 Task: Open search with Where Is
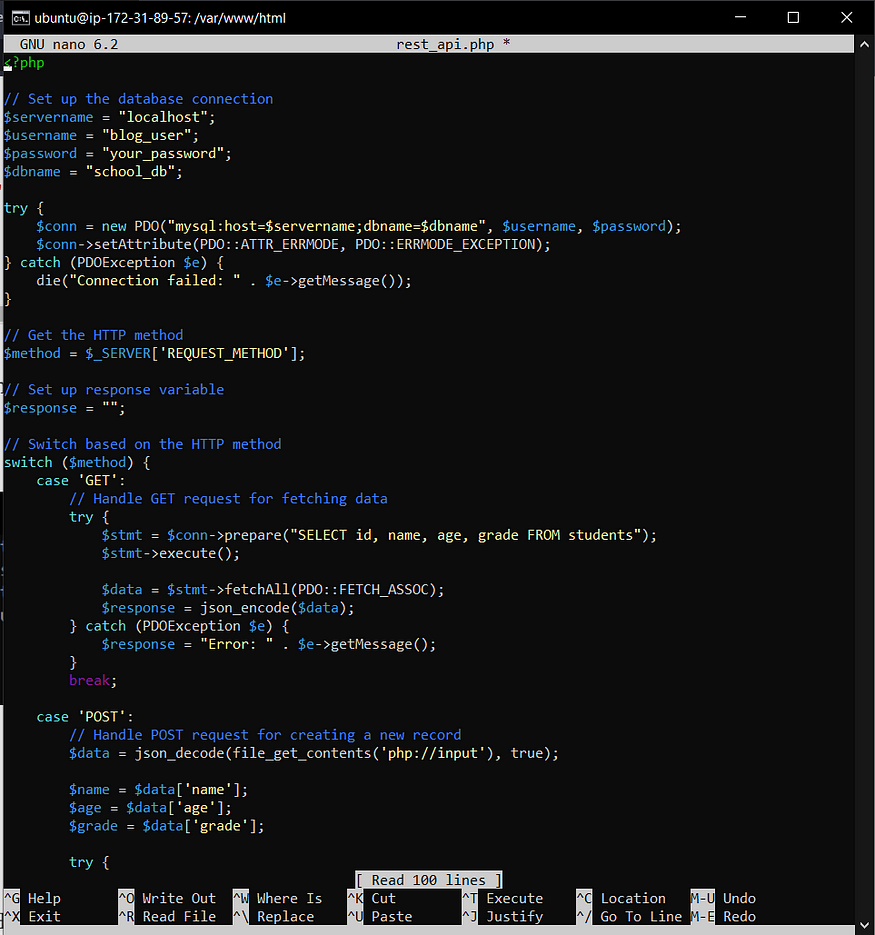[x=290, y=898]
